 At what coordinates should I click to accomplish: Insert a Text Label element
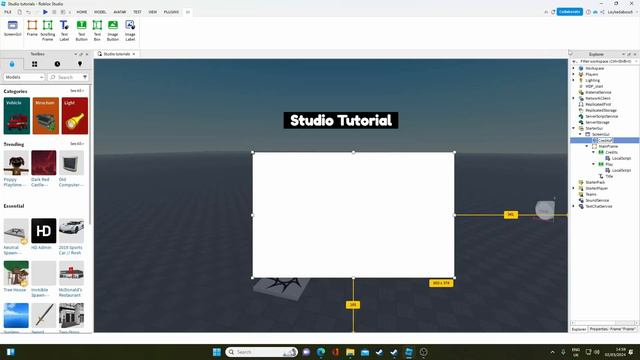[x=64, y=31]
